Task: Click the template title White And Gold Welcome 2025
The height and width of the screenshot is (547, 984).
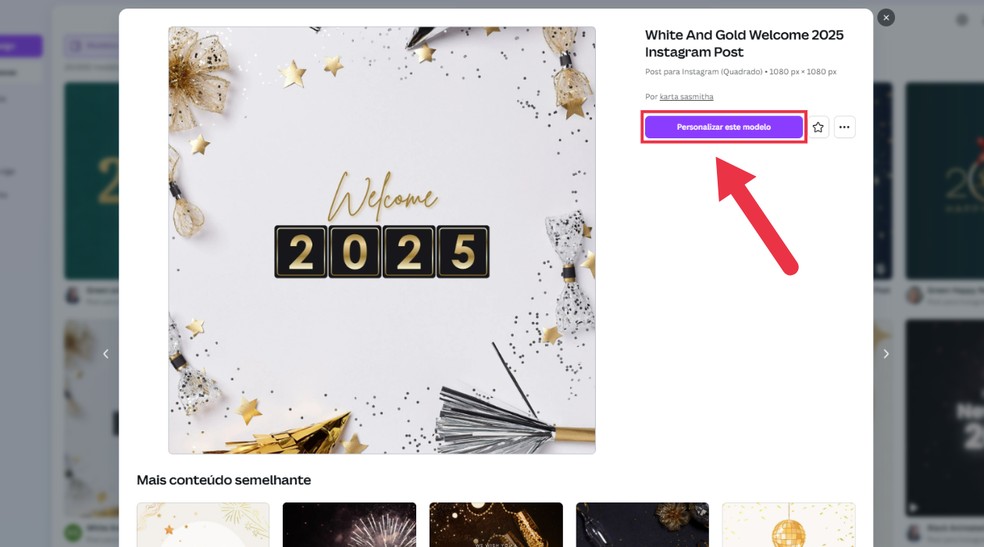Action: (x=744, y=43)
